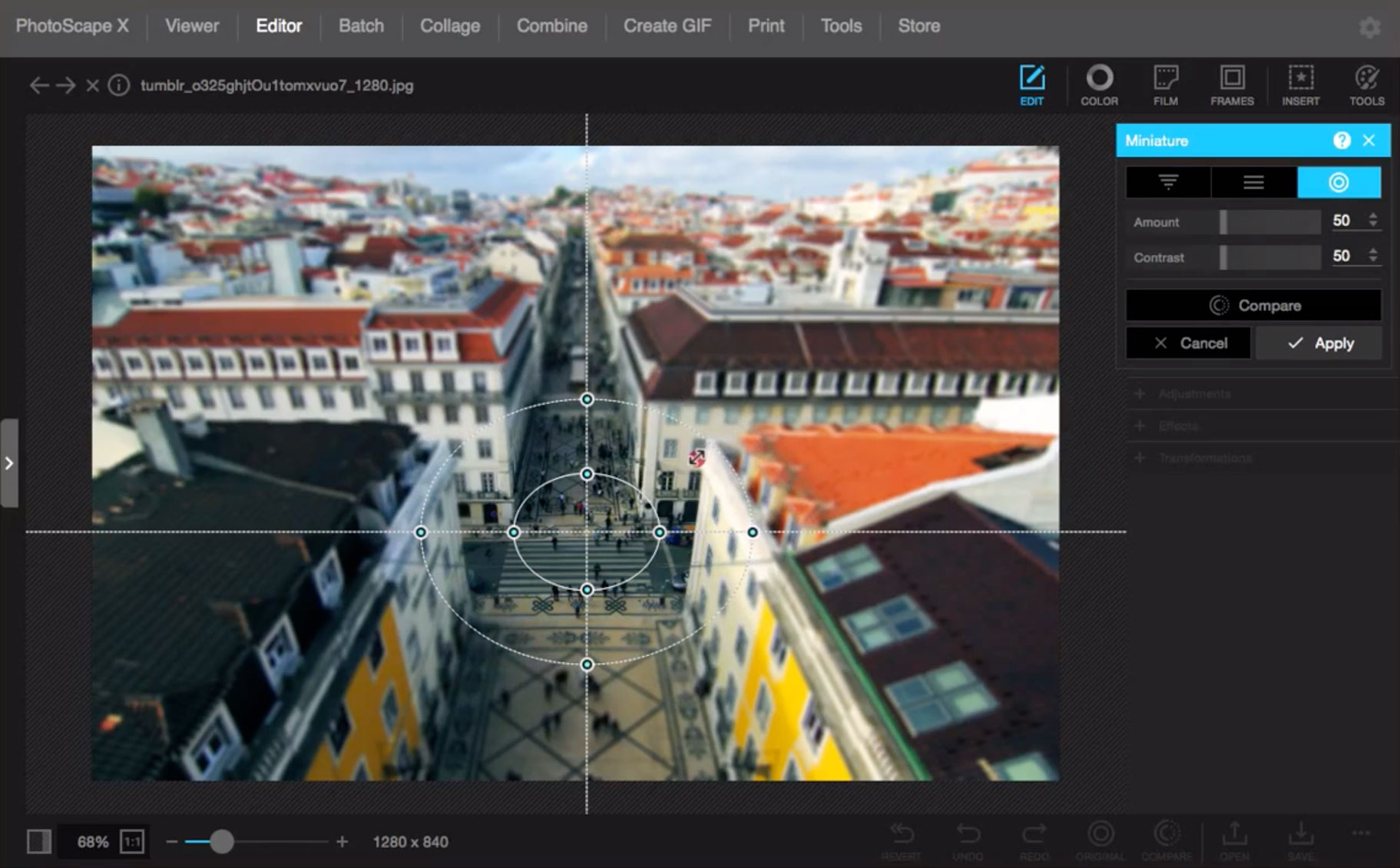This screenshot has width=1400, height=868.
Task: Close the Miniature panel
Action: click(x=1369, y=141)
